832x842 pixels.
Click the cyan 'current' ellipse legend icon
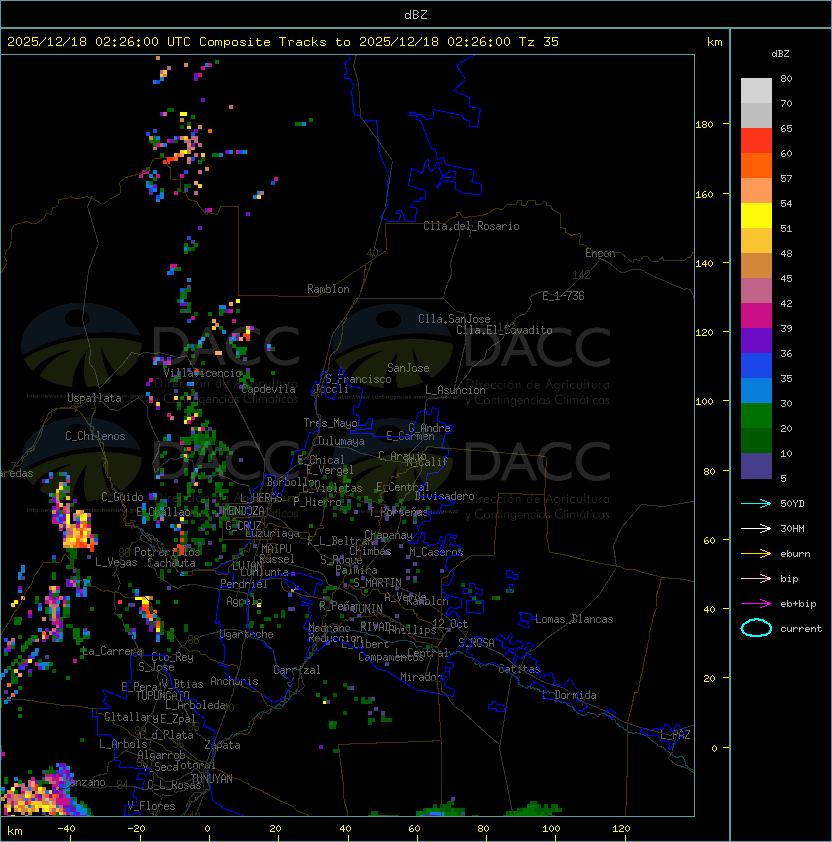pyautogui.click(x=756, y=628)
